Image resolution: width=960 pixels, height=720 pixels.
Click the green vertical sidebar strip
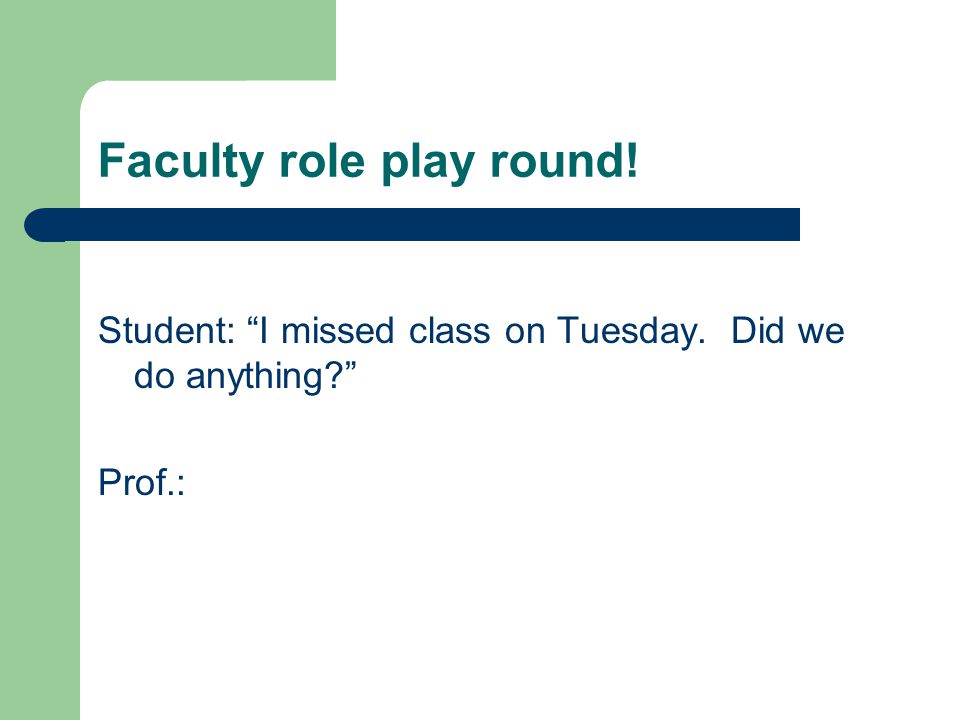(40, 478)
